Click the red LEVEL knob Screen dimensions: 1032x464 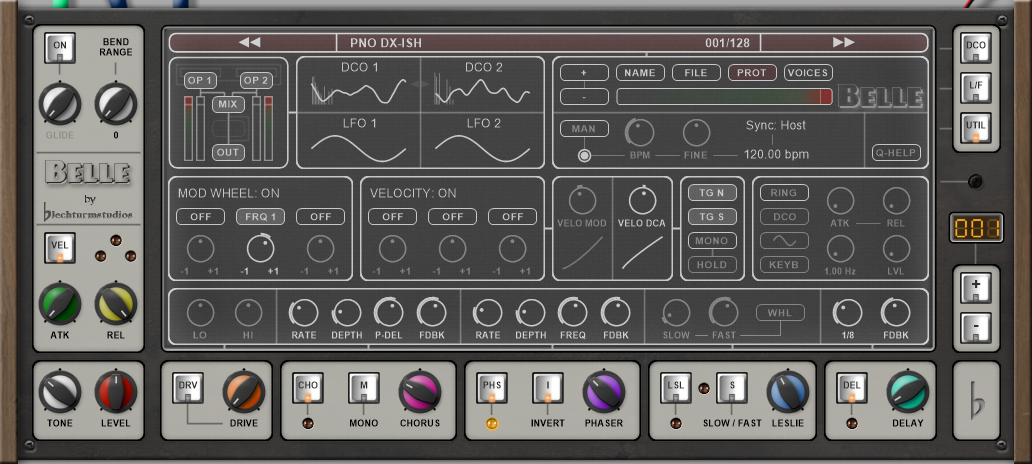[115, 392]
